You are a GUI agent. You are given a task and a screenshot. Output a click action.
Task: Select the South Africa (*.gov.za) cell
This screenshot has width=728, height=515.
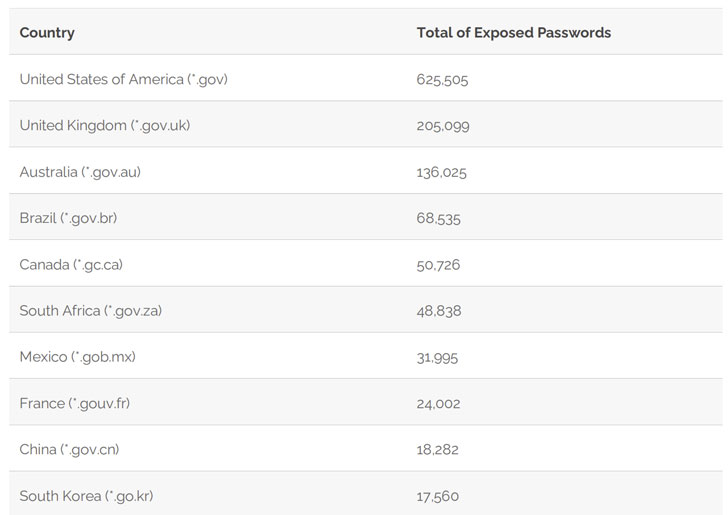pyautogui.click(x=90, y=311)
